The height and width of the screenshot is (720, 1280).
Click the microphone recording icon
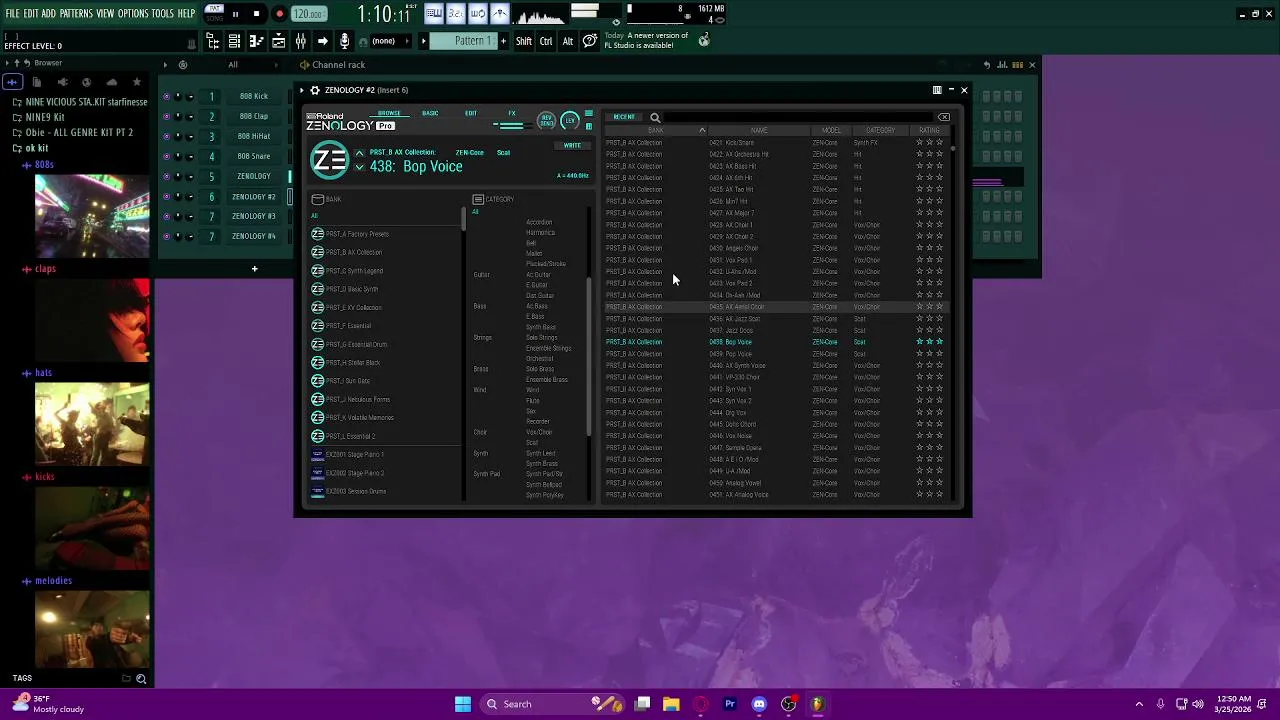(344, 41)
